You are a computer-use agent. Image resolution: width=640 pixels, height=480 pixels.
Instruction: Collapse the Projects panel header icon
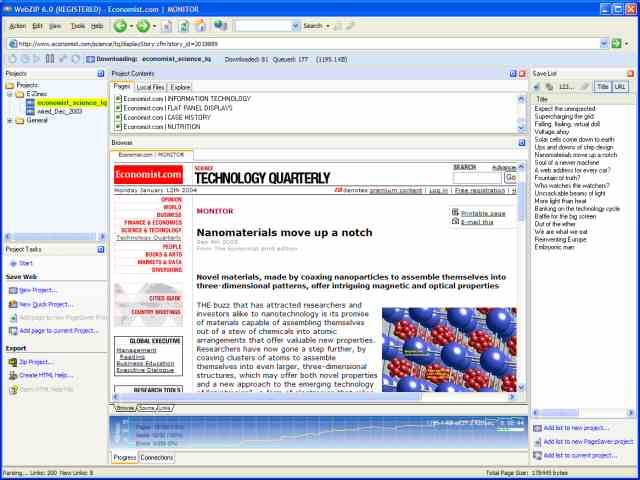point(101,73)
